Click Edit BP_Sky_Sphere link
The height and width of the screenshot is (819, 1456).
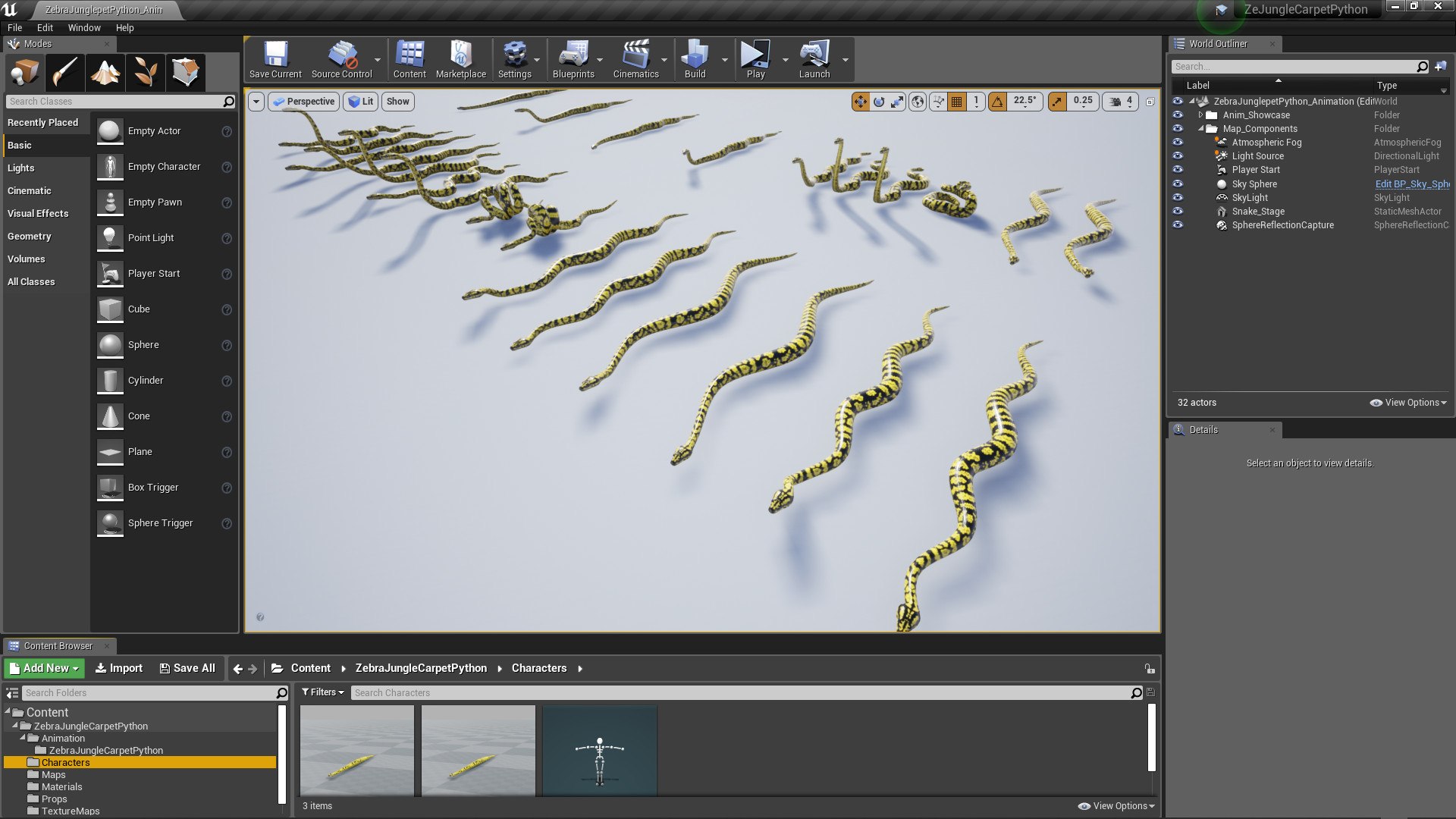click(x=1412, y=184)
